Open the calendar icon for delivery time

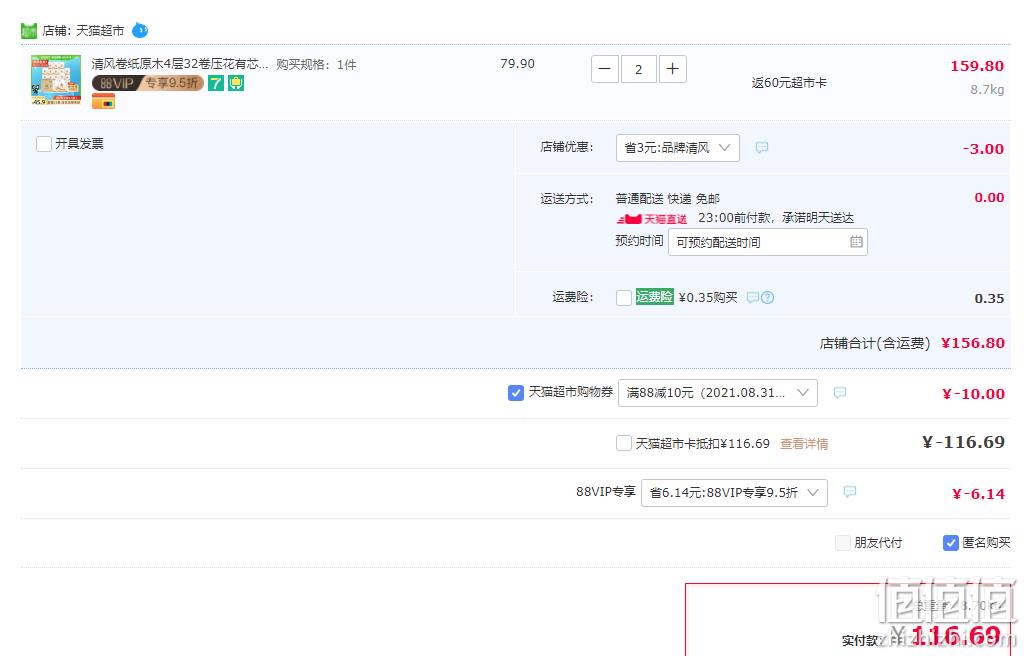point(856,242)
